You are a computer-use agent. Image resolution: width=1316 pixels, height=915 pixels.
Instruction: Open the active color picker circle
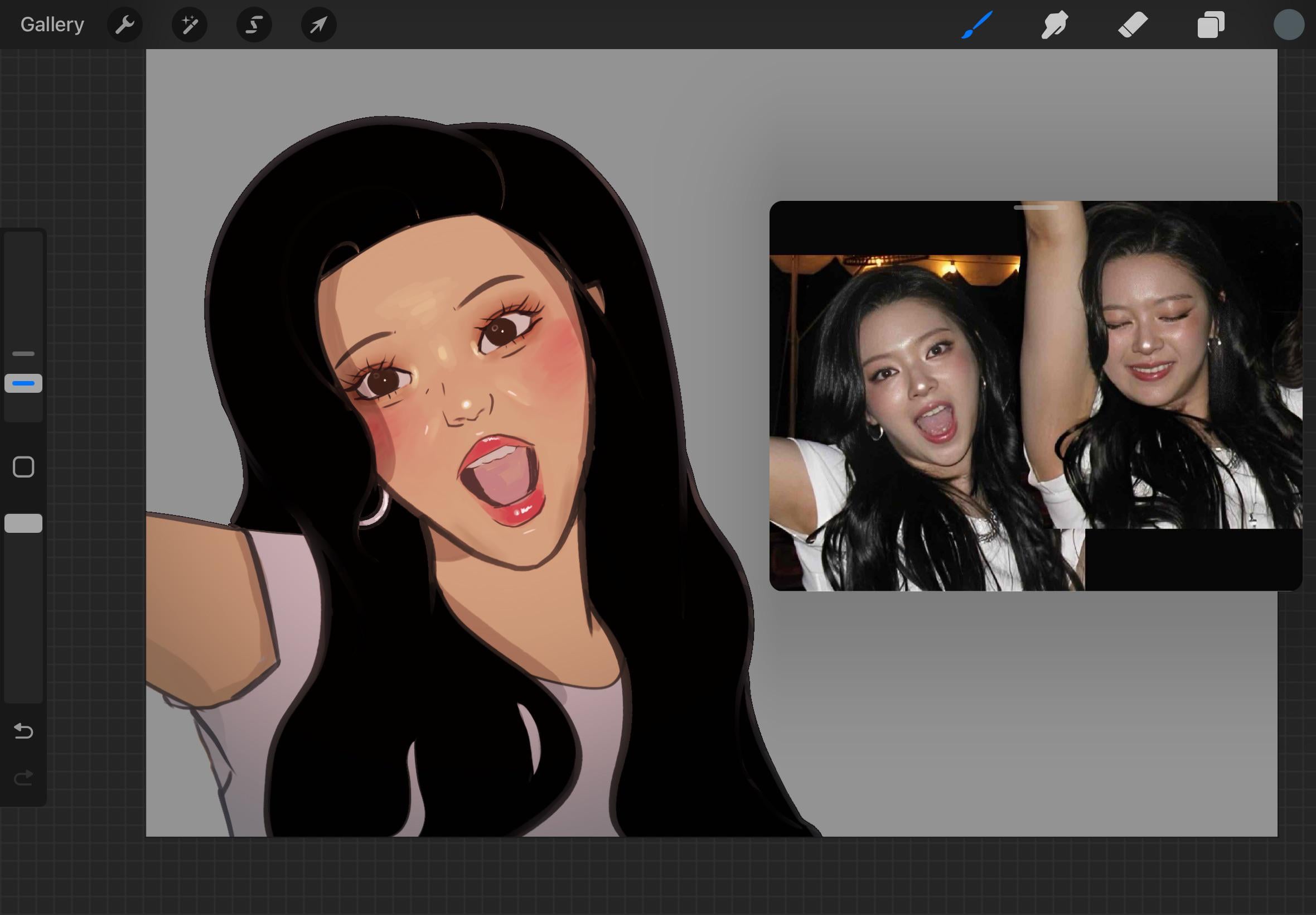(x=1289, y=25)
